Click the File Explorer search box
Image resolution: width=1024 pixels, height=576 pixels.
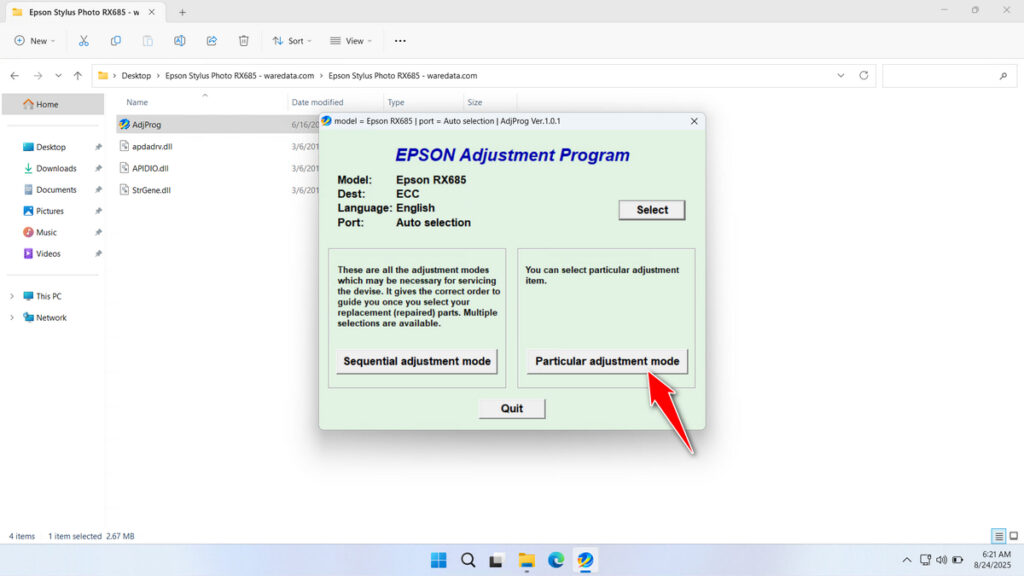tap(949, 76)
